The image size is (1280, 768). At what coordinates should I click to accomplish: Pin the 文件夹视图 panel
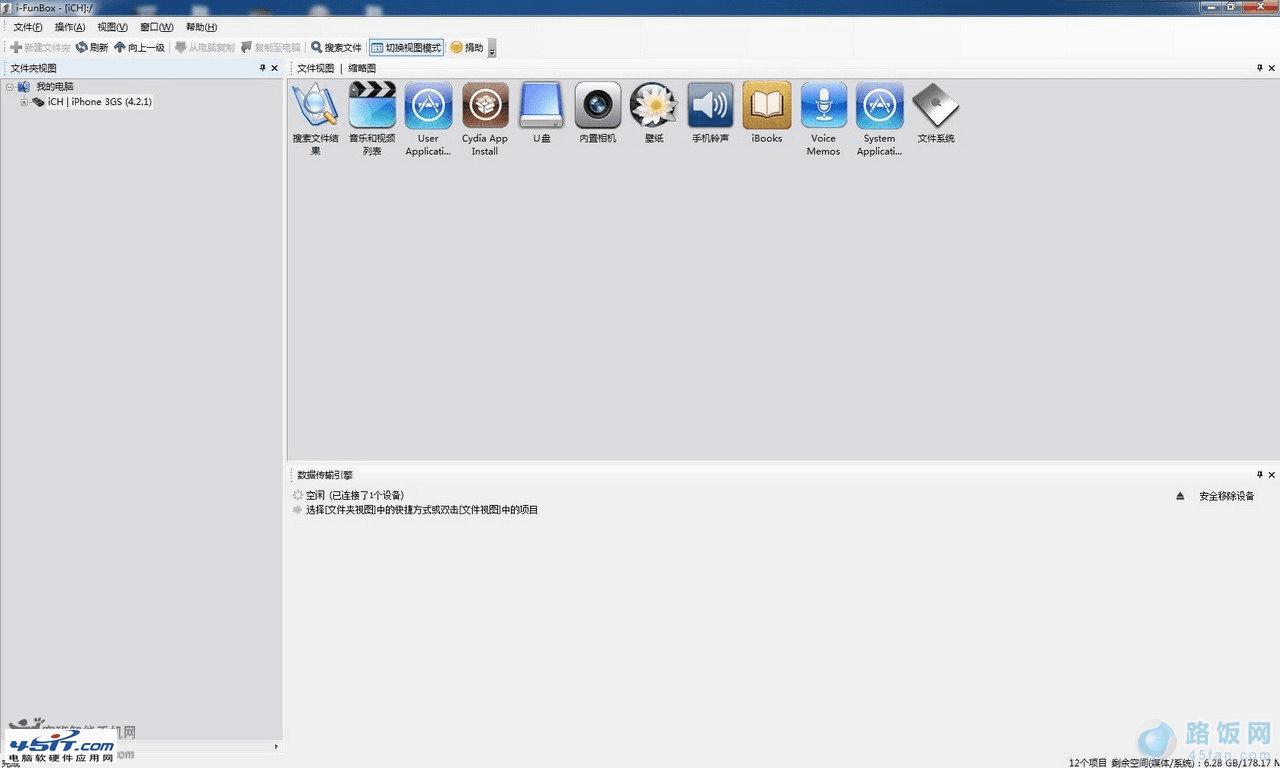[263, 68]
